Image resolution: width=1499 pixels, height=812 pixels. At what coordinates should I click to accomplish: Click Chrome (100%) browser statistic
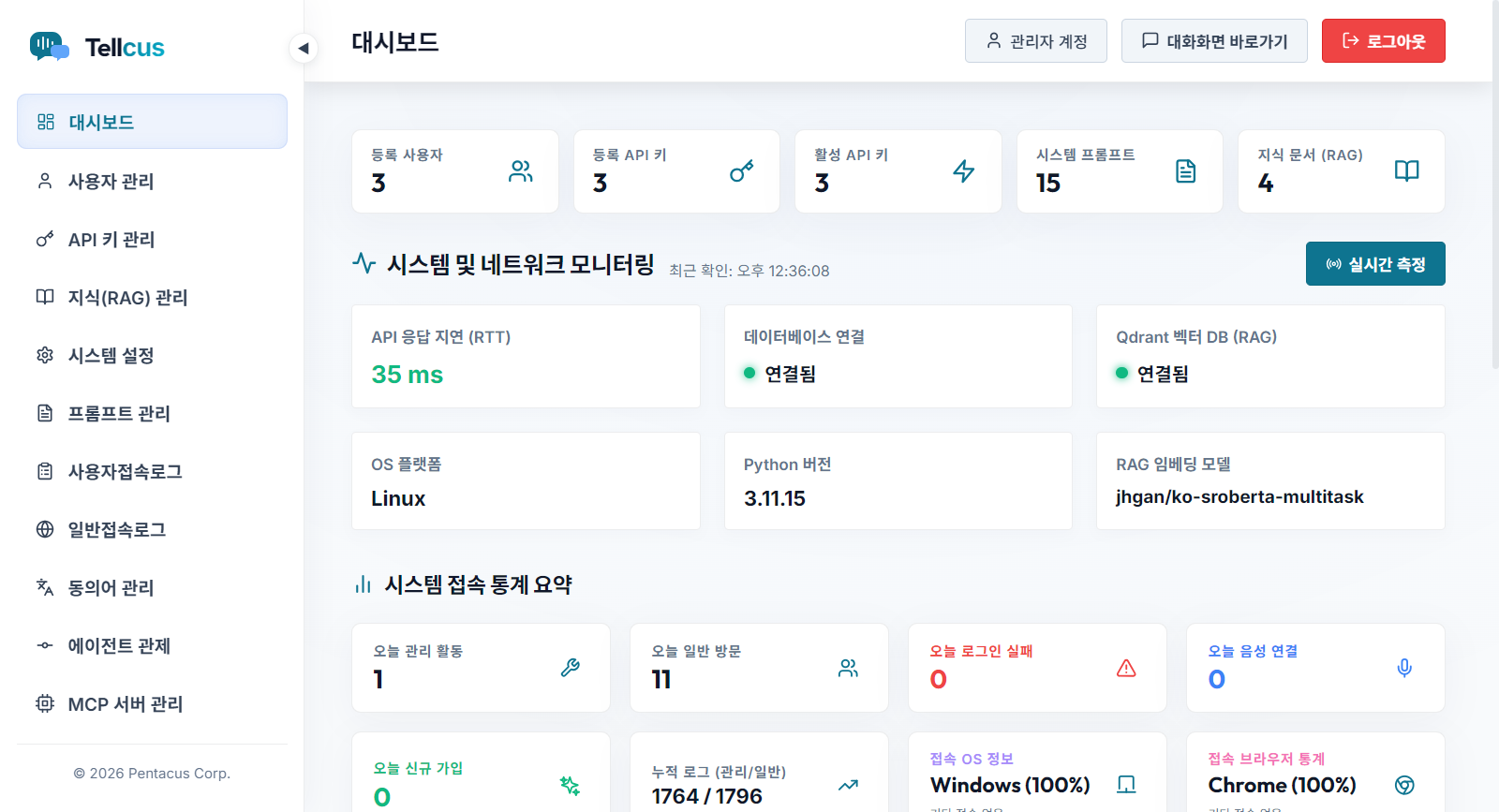[1283, 785]
